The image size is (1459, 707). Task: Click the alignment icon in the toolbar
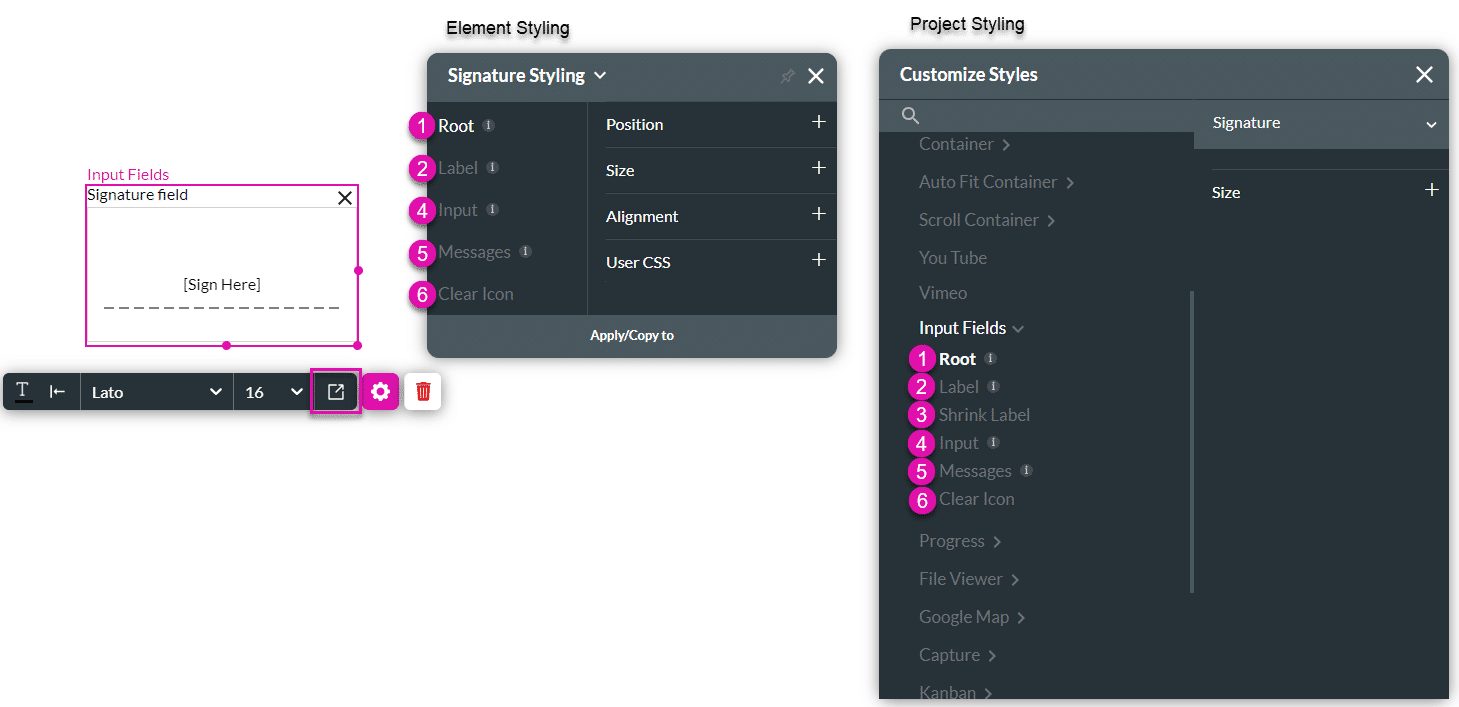click(x=58, y=392)
